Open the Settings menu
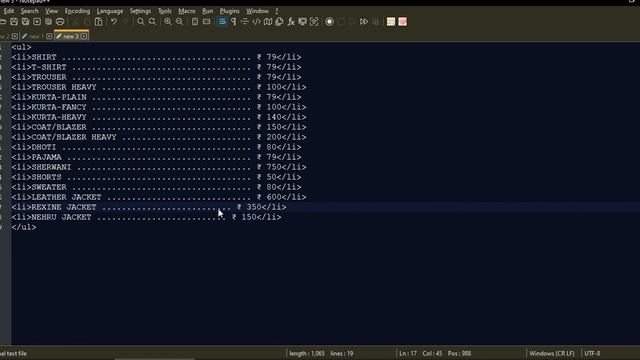Image resolution: width=640 pixels, height=360 pixels. coord(140,11)
